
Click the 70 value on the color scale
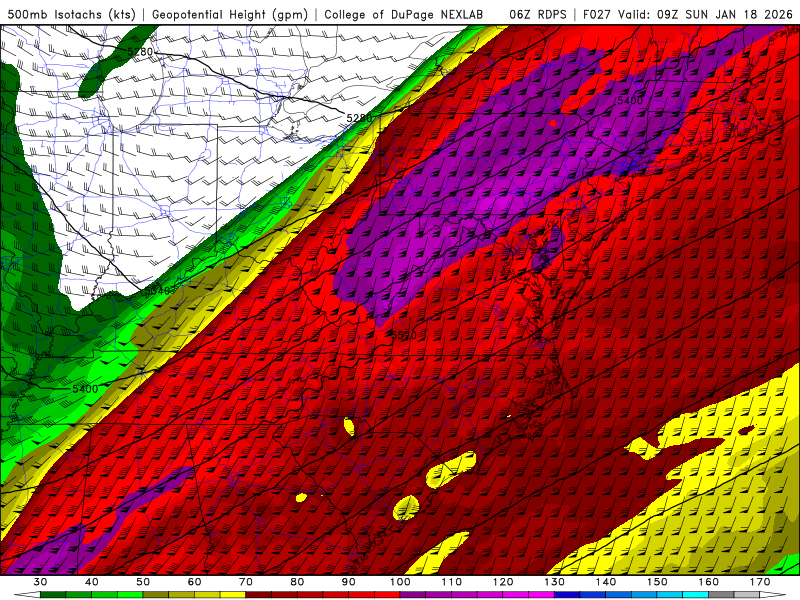pyautogui.click(x=246, y=582)
